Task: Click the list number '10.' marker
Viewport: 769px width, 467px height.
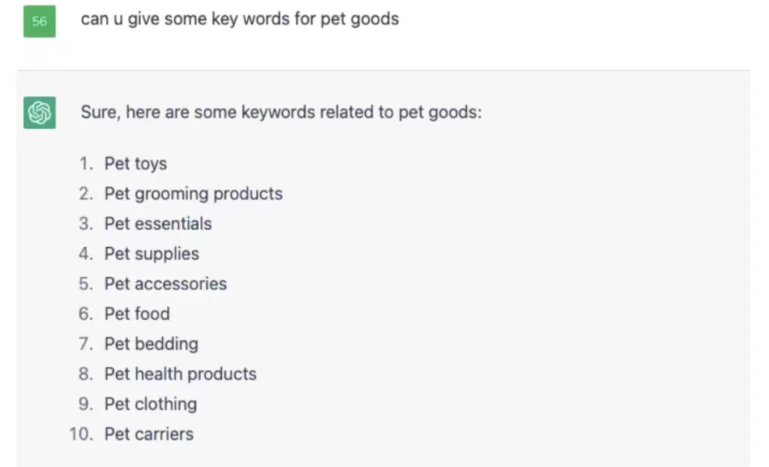Action: [80, 434]
